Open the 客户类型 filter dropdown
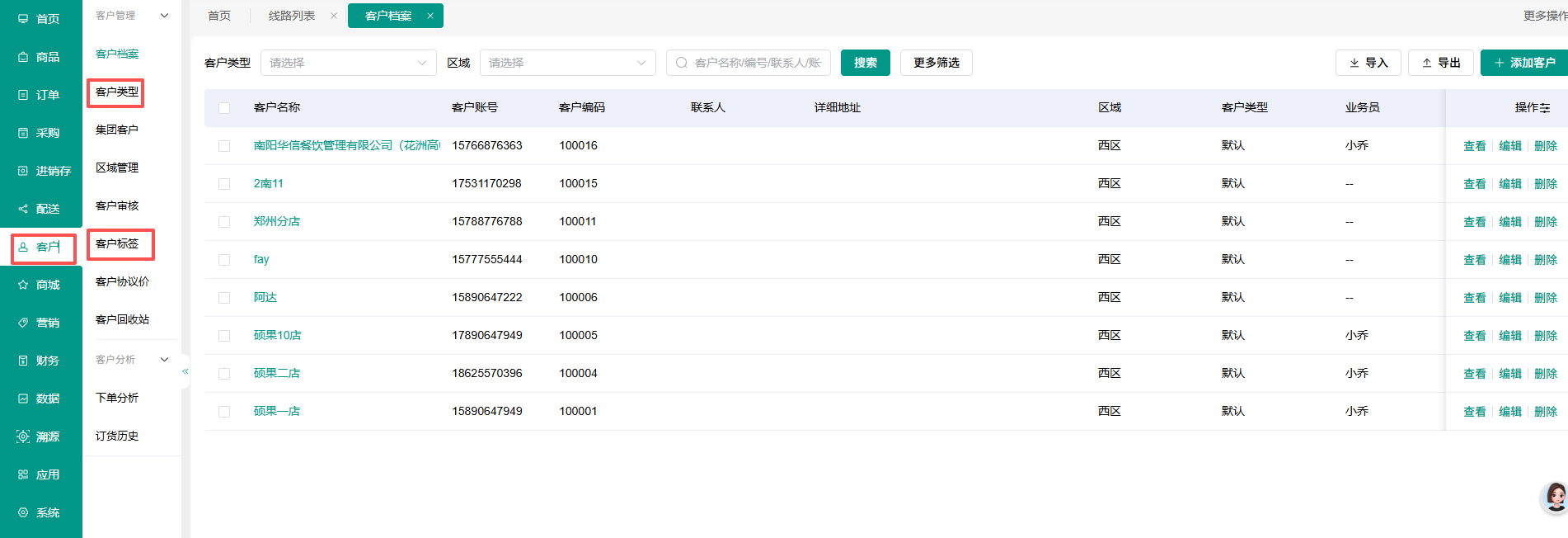1568x538 pixels. (x=349, y=63)
